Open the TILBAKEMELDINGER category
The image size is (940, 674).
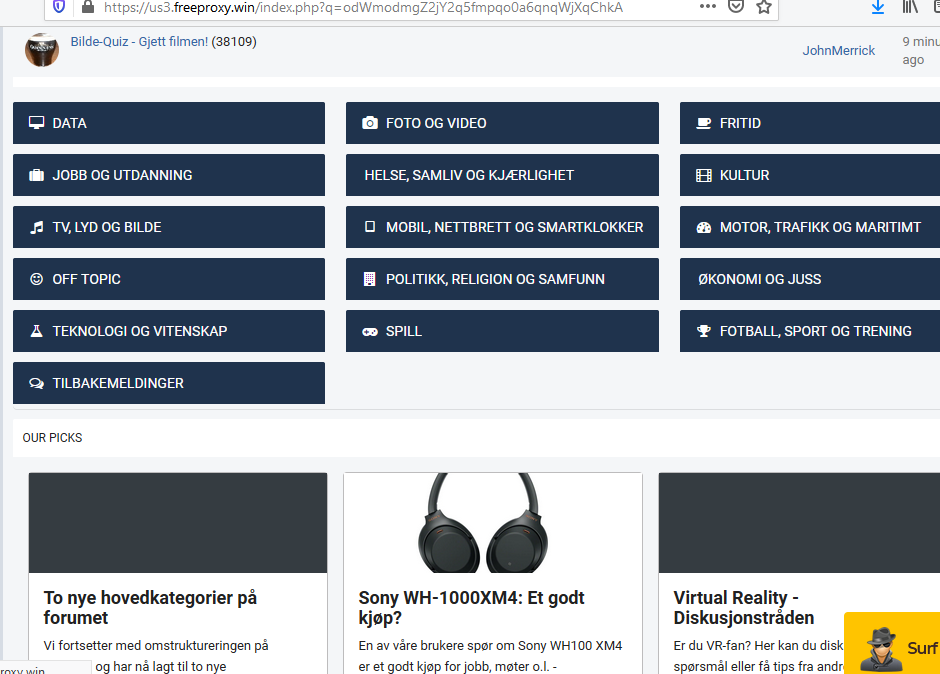click(169, 383)
